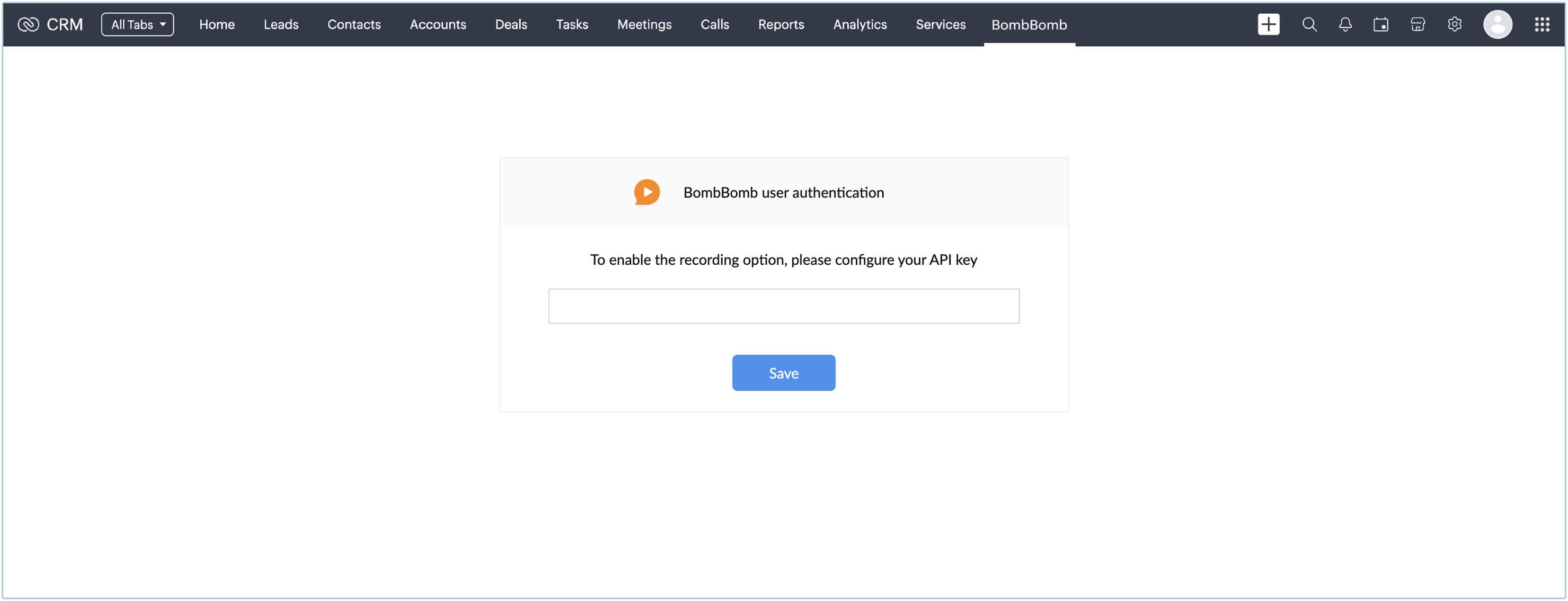Click the Zoho CRM logo icon
The image size is (1568, 601).
tap(28, 24)
